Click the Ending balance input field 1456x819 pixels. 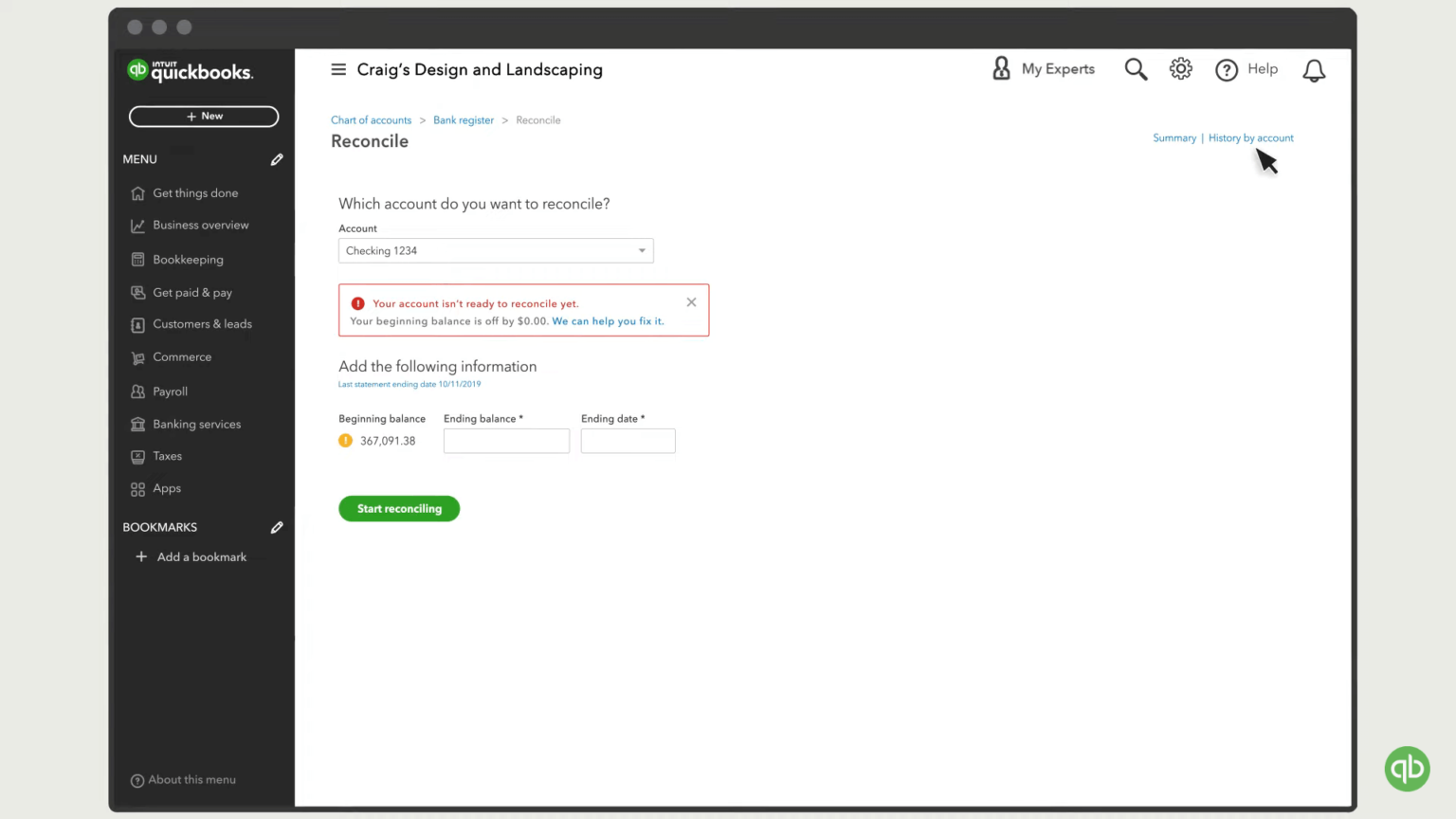(x=506, y=441)
